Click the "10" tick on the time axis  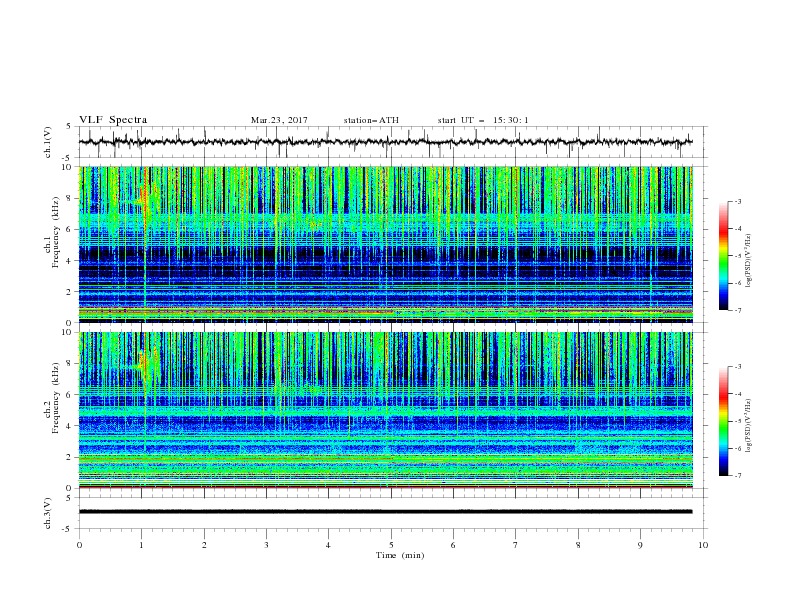(703, 545)
